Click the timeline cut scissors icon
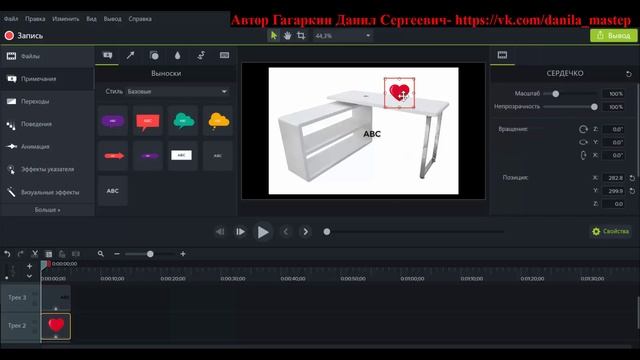This screenshot has width=640, height=360. (x=35, y=254)
